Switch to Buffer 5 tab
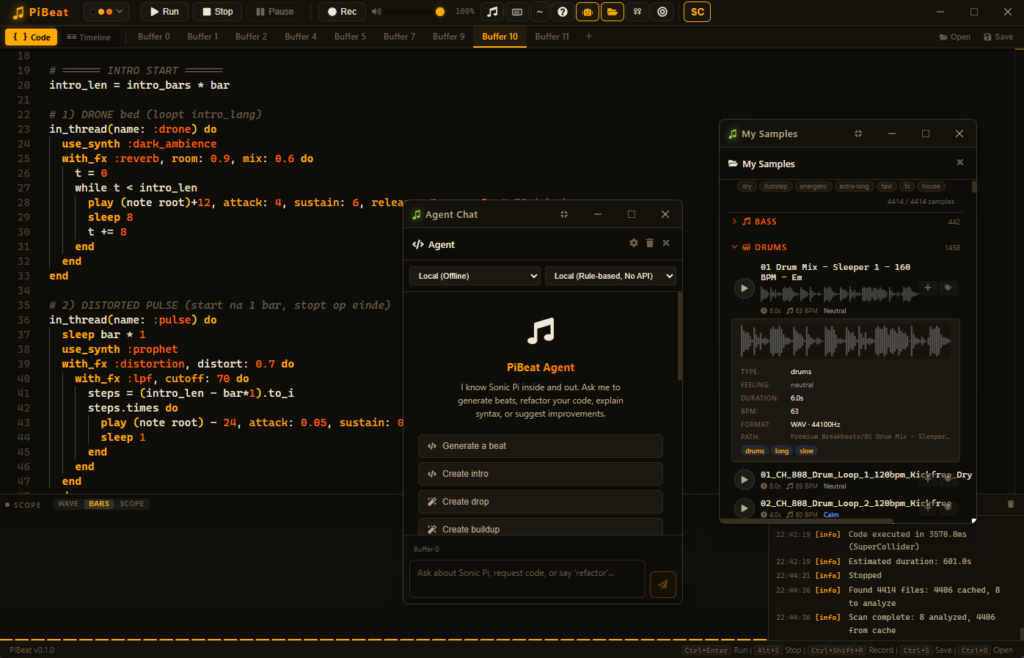Viewport: 1024px width, 658px height. (x=350, y=37)
